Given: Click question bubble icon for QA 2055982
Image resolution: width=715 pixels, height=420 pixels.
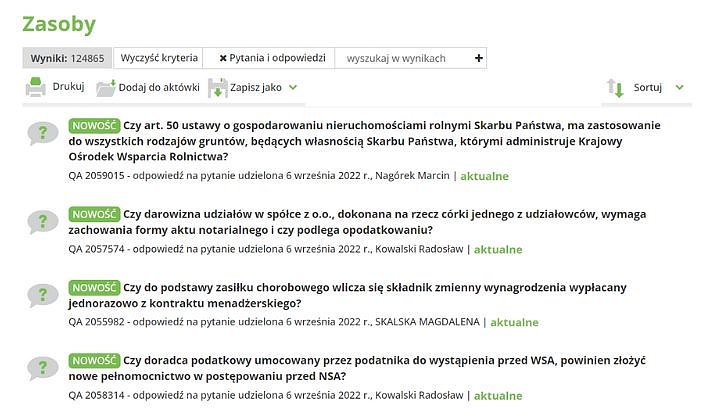Looking at the screenshot, I should pos(42,294).
